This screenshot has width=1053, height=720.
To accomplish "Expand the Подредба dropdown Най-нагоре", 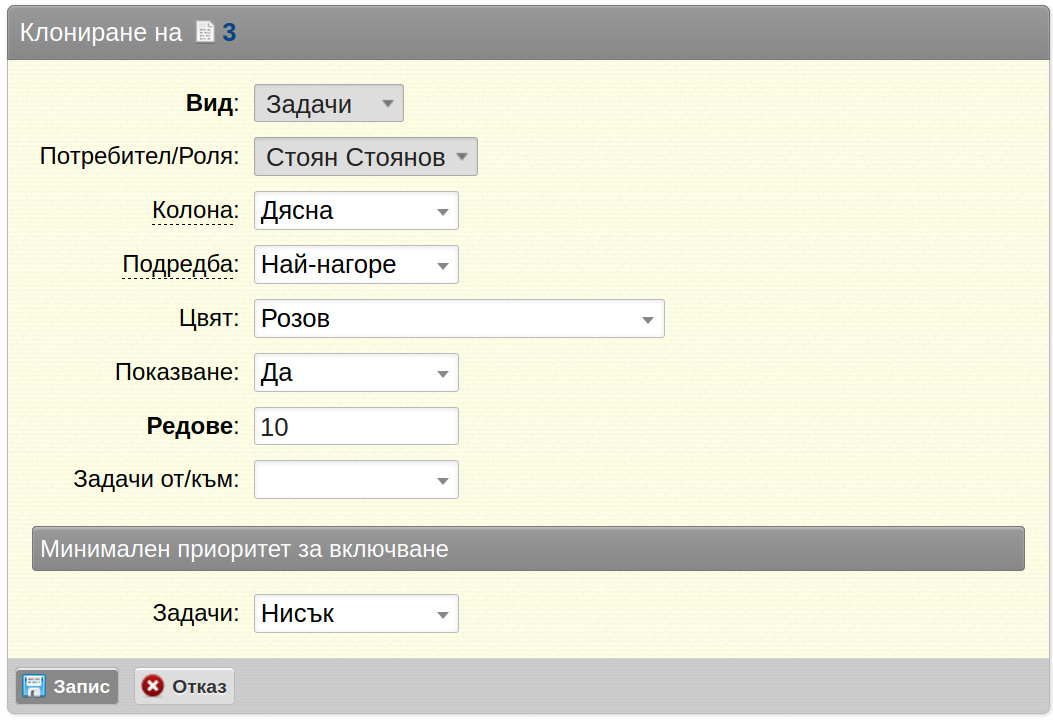I will point(356,265).
